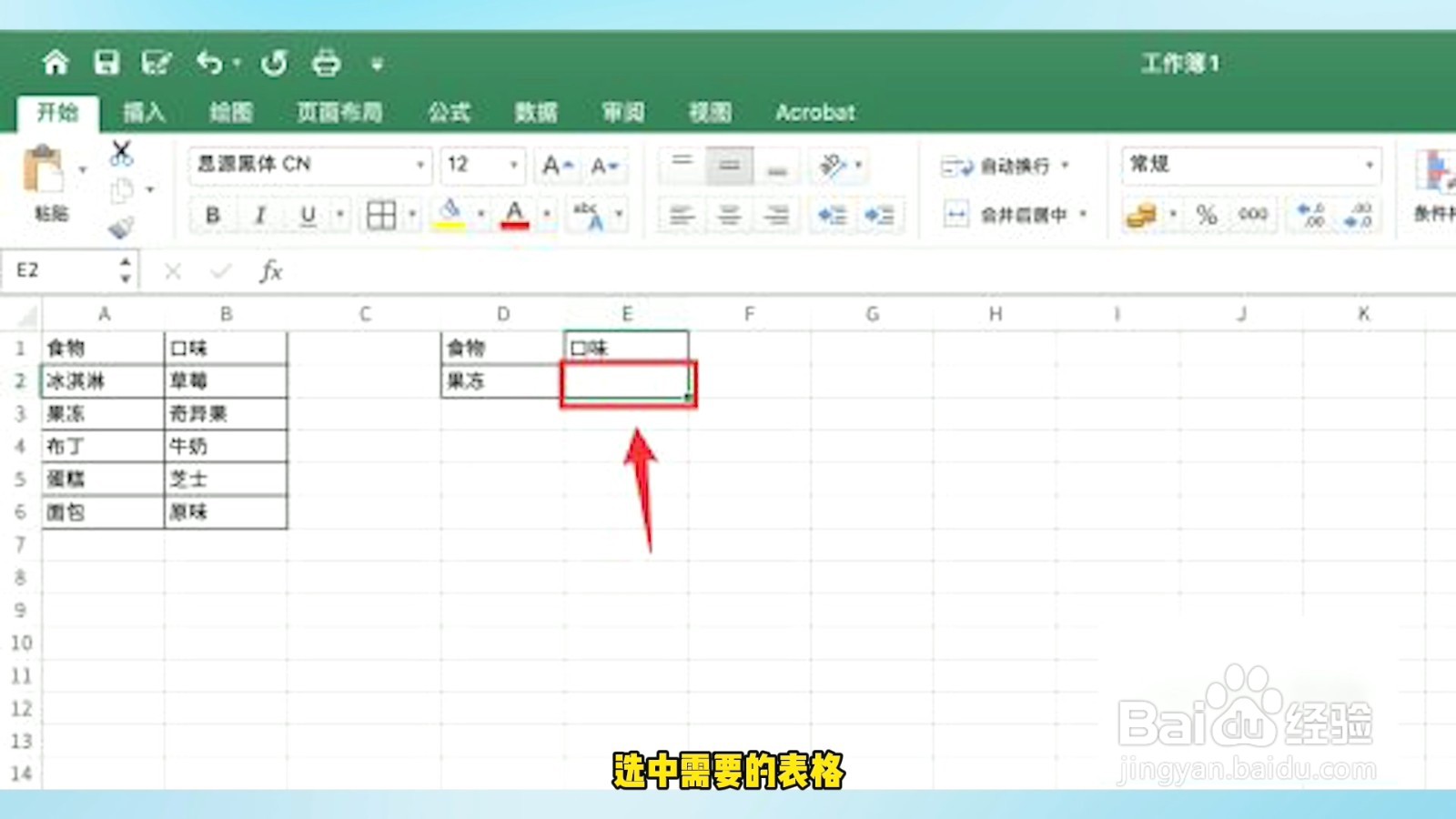1456x819 pixels.
Task: Open the Insert Function (fx) dialog
Action: 272,270
